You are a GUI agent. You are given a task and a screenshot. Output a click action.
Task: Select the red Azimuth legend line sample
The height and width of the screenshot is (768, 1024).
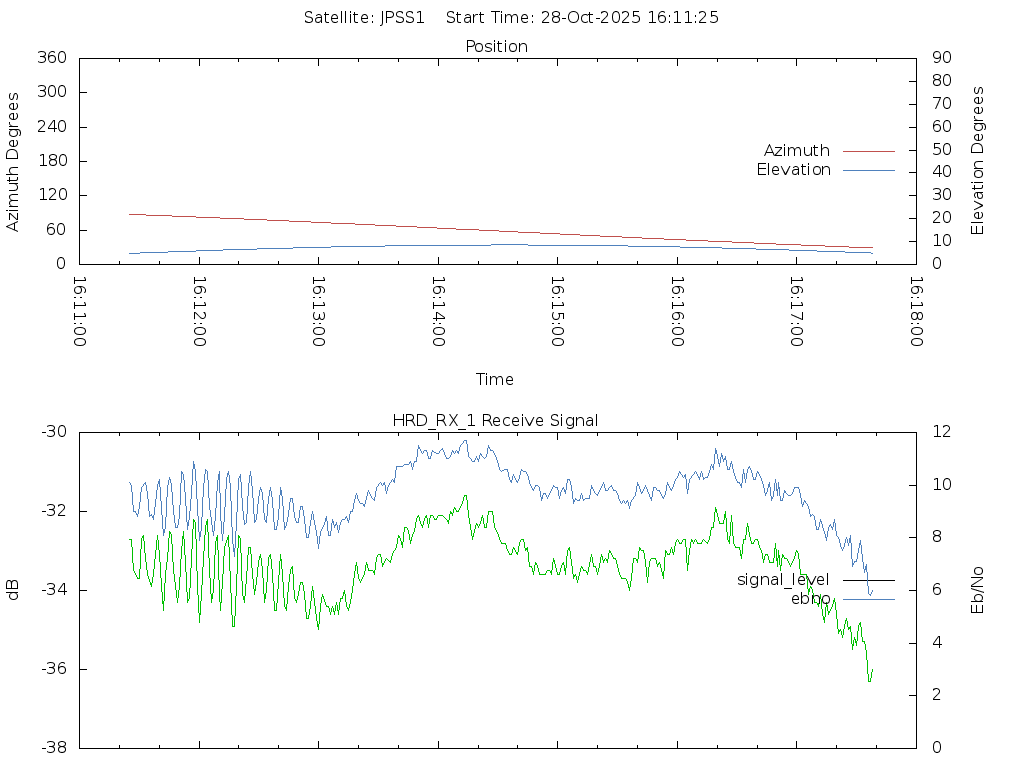(868, 151)
